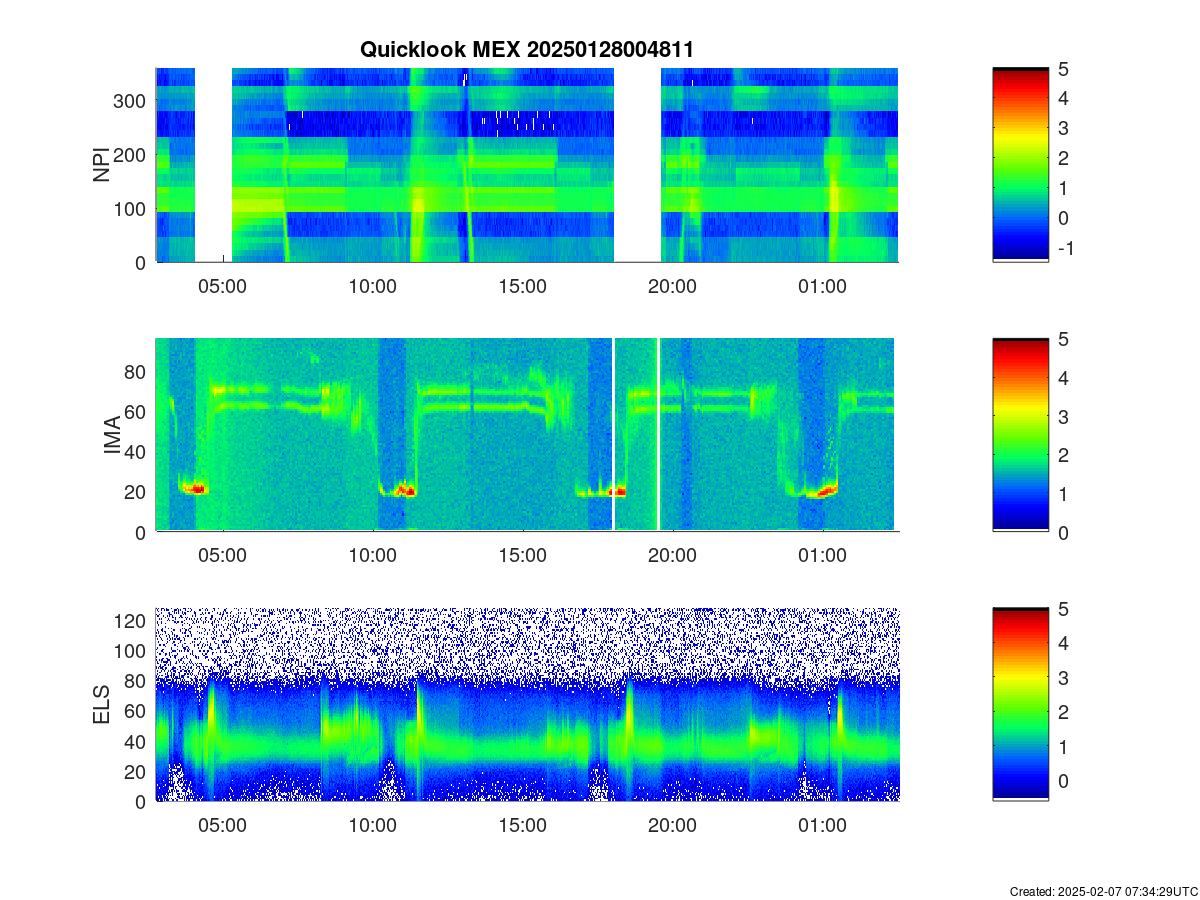The height and width of the screenshot is (900, 1200).
Task: Click the IMA plot's colorbar
Action: 1020,435
